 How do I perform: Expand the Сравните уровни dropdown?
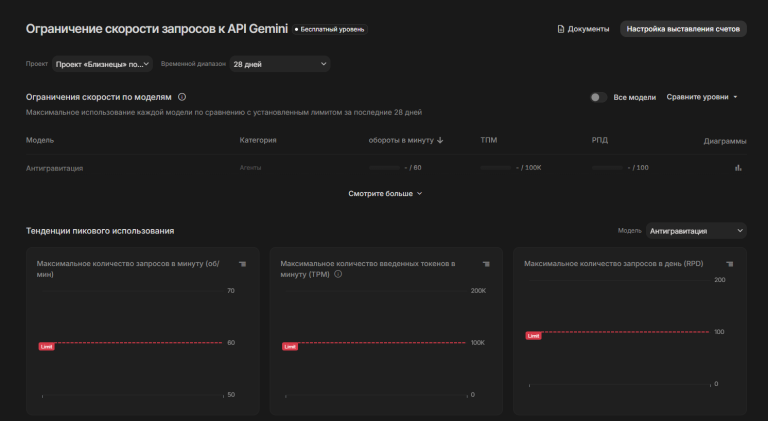click(x=702, y=97)
